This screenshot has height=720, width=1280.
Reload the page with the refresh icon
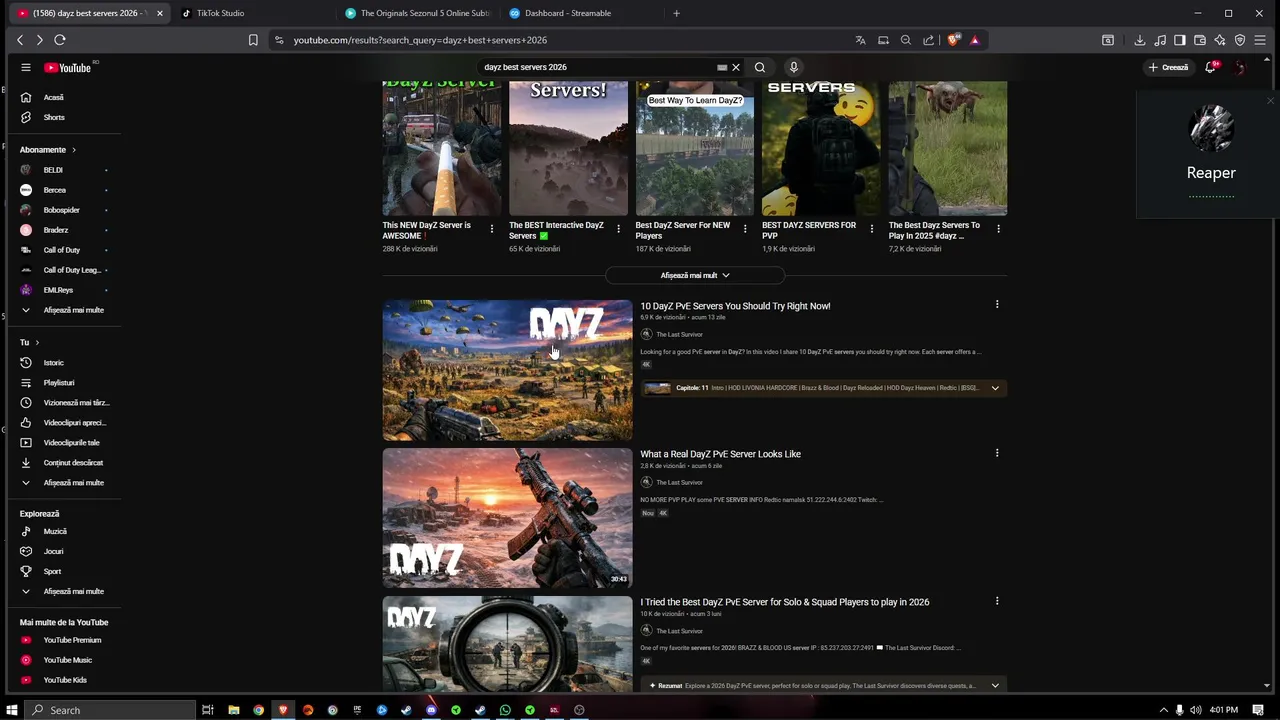60,40
